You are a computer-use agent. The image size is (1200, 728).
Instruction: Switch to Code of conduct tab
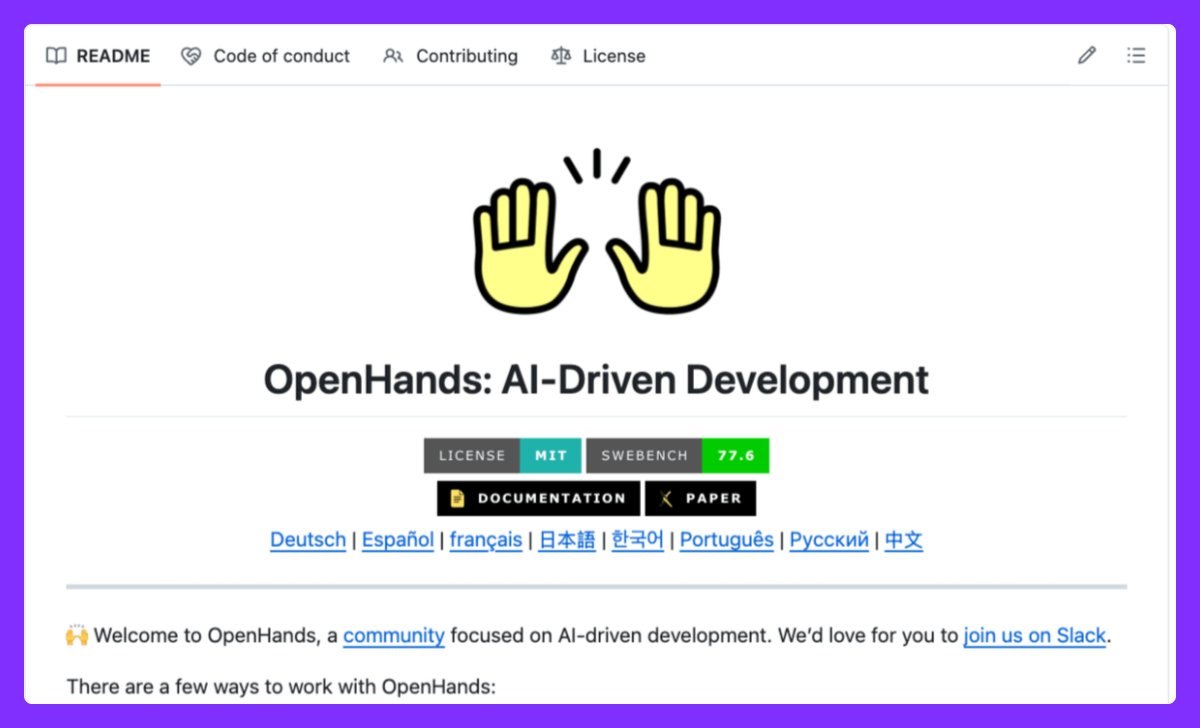point(265,56)
